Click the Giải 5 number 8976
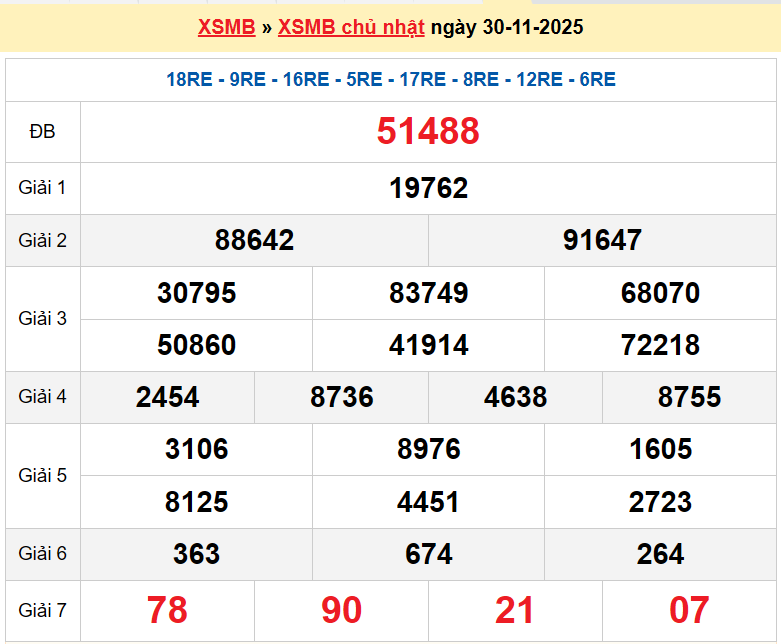Screen dimensions: 781x644 pos(428,449)
